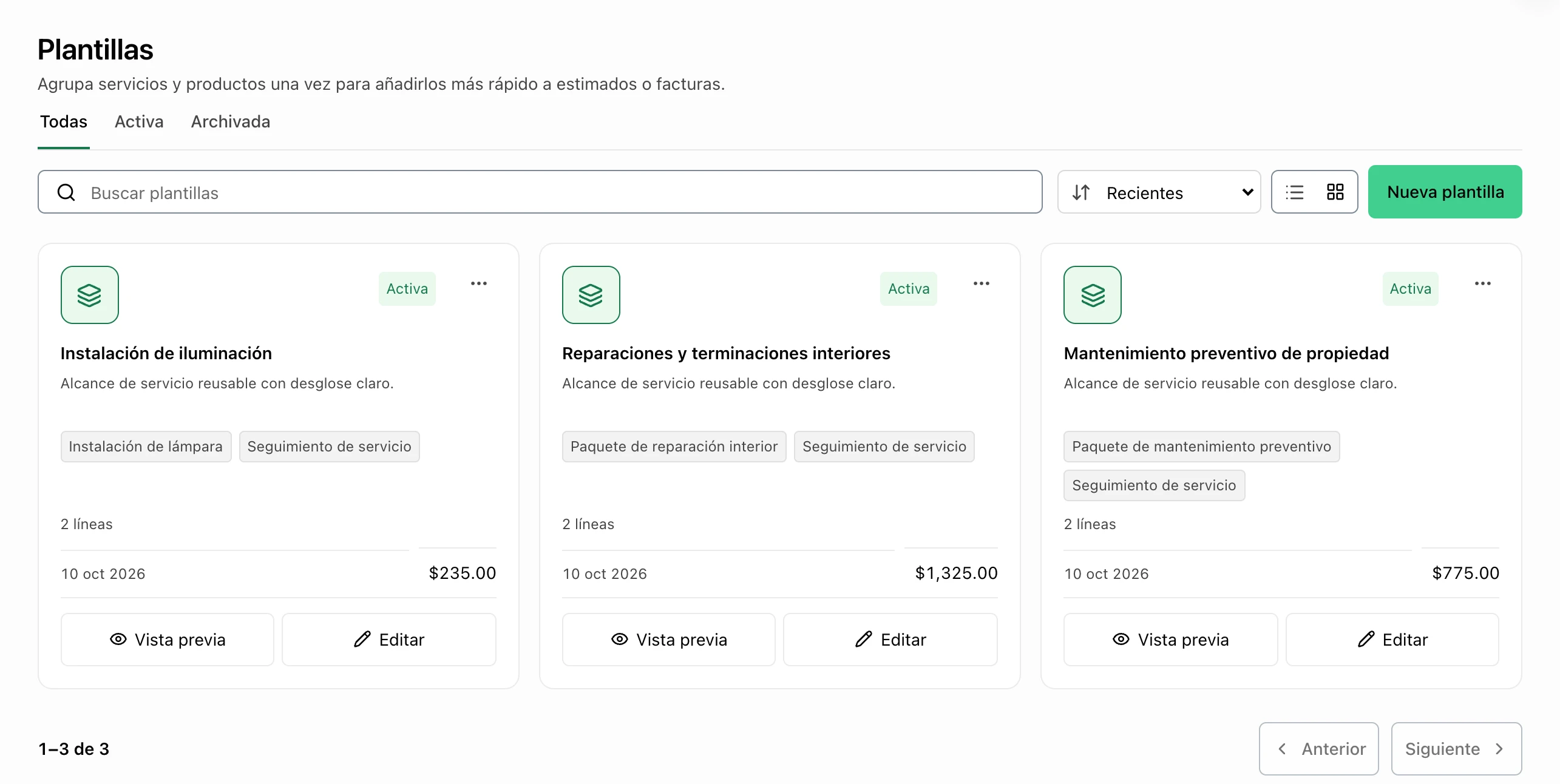Focus the Buscar plantillas search field
The height and width of the screenshot is (784, 1560).
tap(540, 192)
